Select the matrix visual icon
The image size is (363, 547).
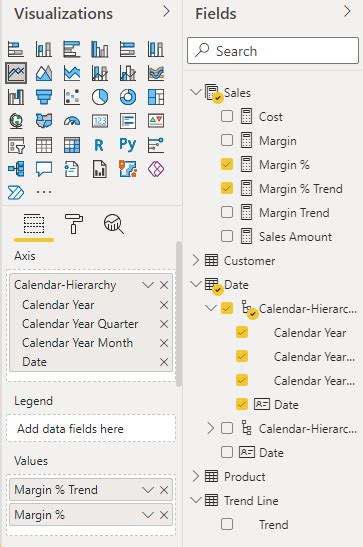coord(72,145)
